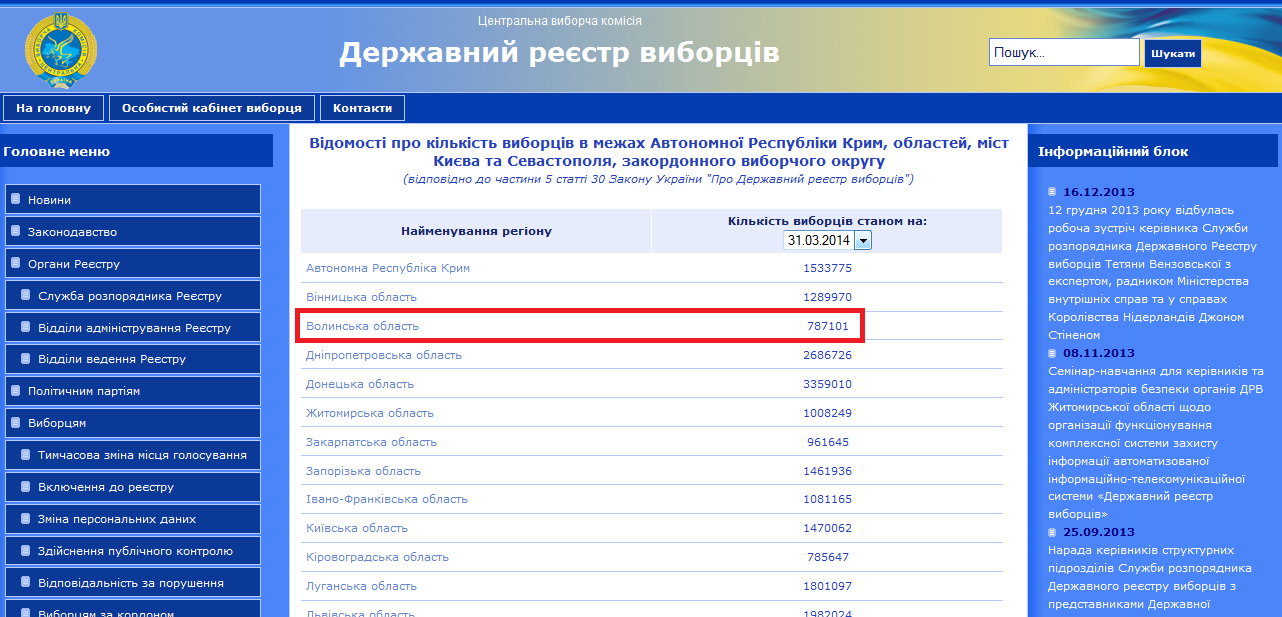Screen dimensions: 1282x617
Task: Click voter count 1533775 for Крим
Action: [827, 268]
